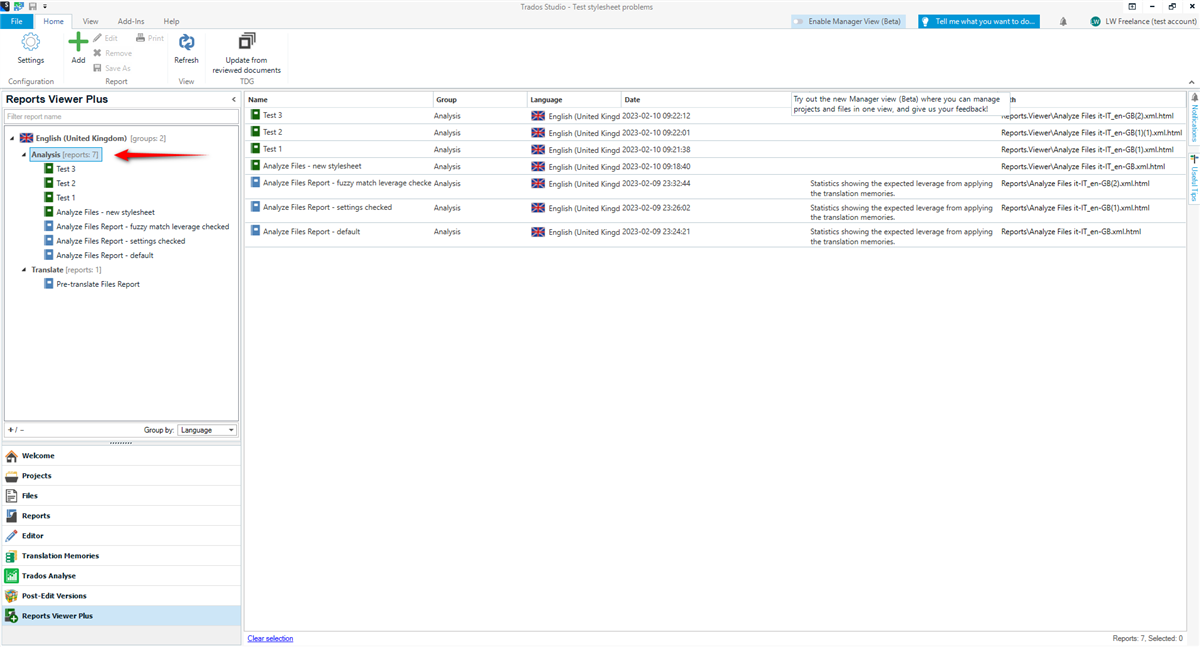Click the green Add report icon
This screenshot has width=1200, height=647.
[78, 45]
